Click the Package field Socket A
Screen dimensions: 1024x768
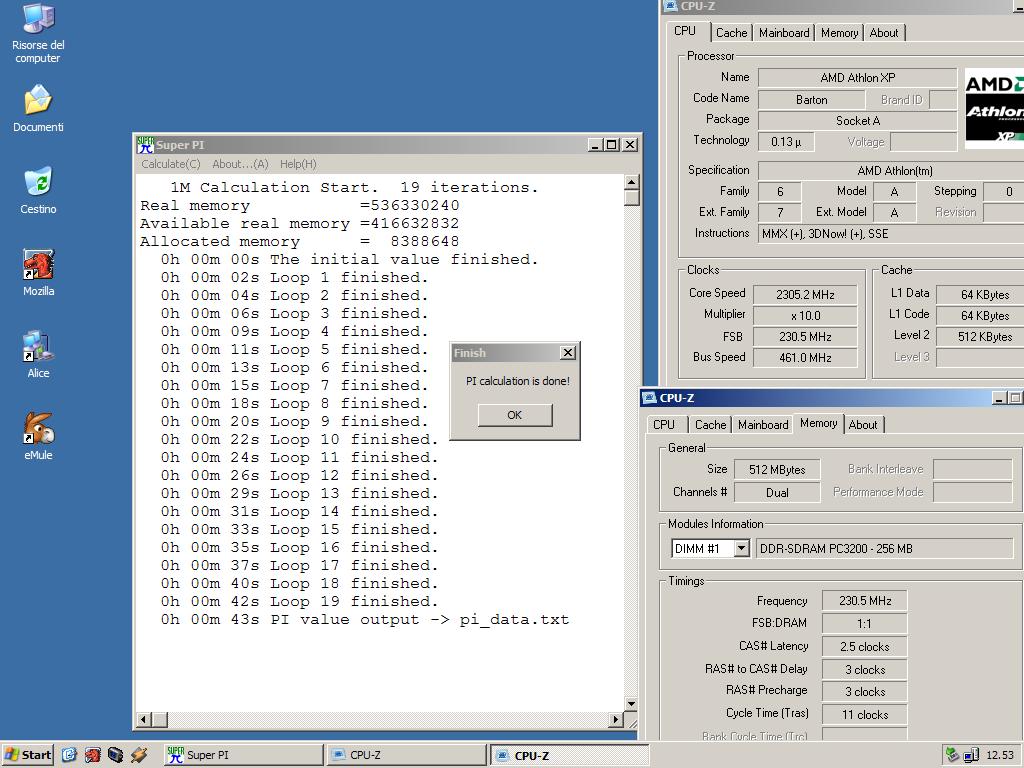(857, 121)
